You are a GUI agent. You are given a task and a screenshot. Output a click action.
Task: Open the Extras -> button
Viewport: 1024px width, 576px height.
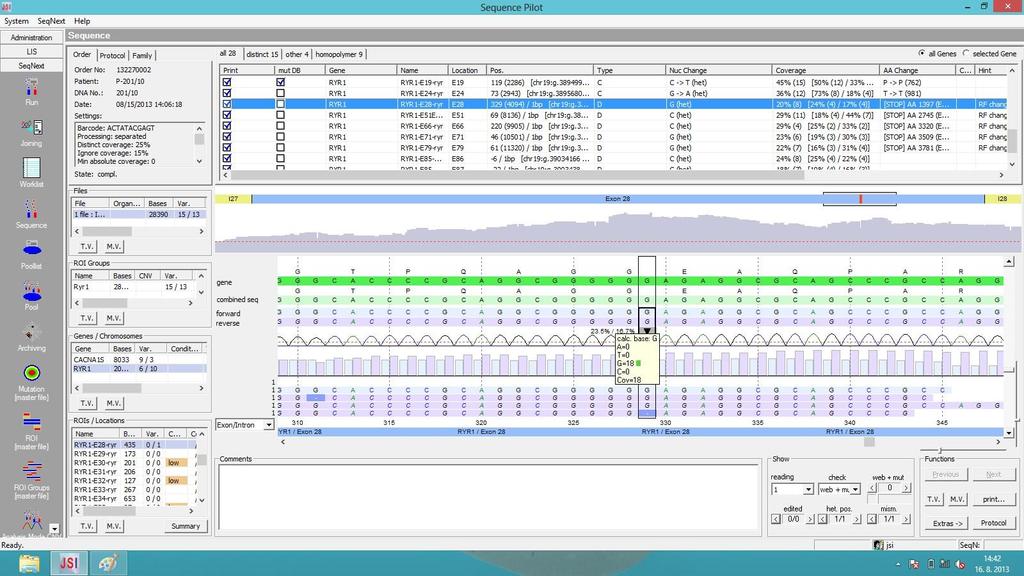pos(948,523)
